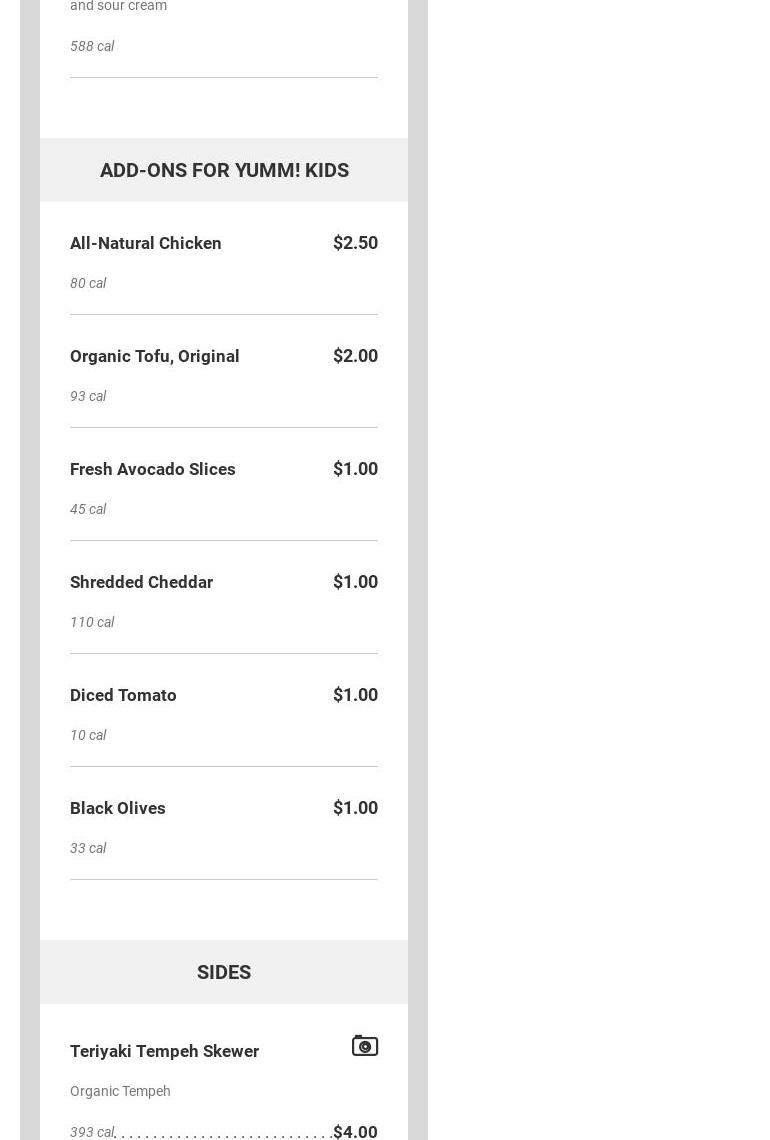Choose the Fresh Avocado Slices item
This screenshot has height=1140, width=770.
coord(153,469)
